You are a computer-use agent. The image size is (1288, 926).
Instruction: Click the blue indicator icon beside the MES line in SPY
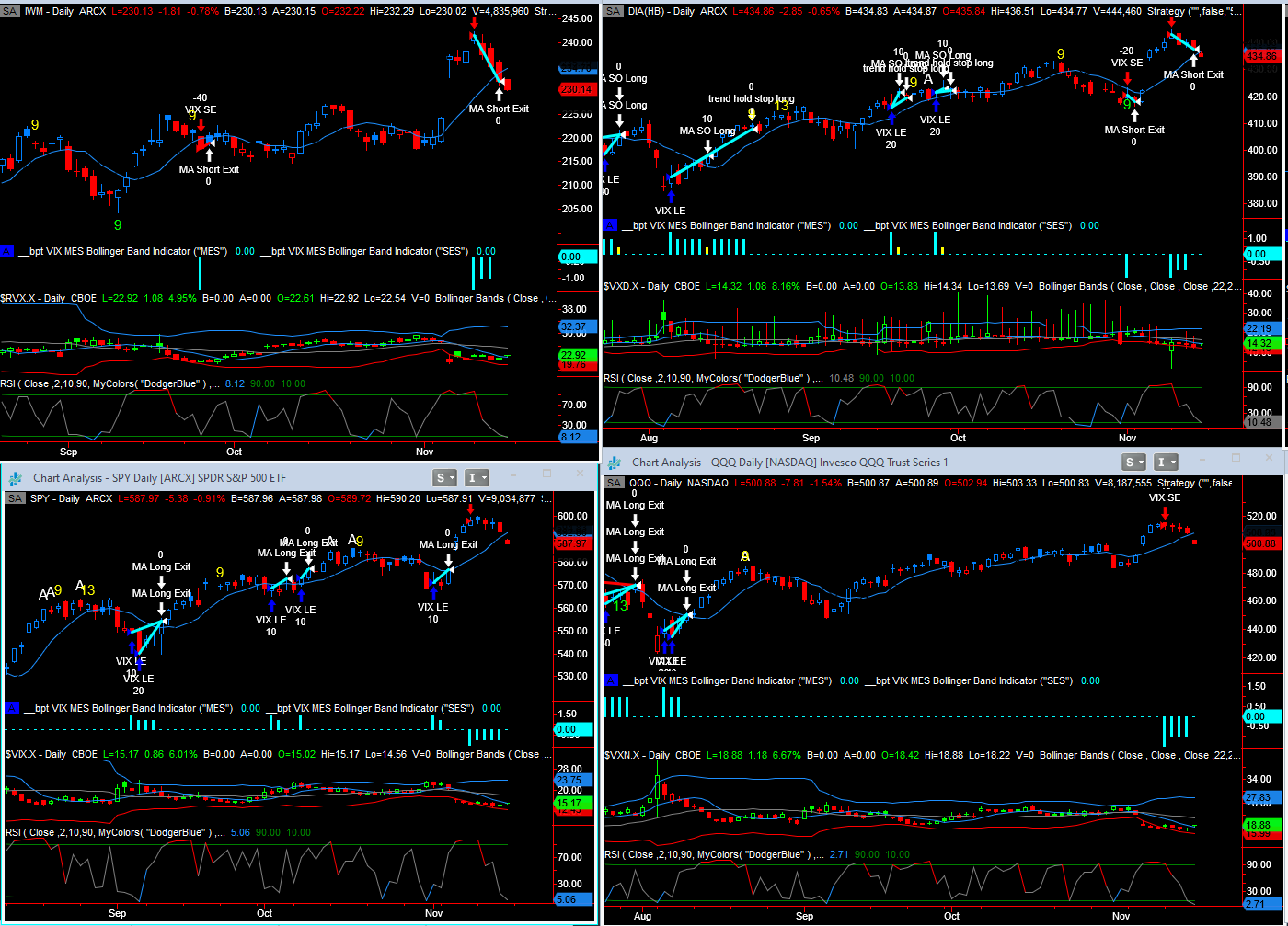coord(12,708)
